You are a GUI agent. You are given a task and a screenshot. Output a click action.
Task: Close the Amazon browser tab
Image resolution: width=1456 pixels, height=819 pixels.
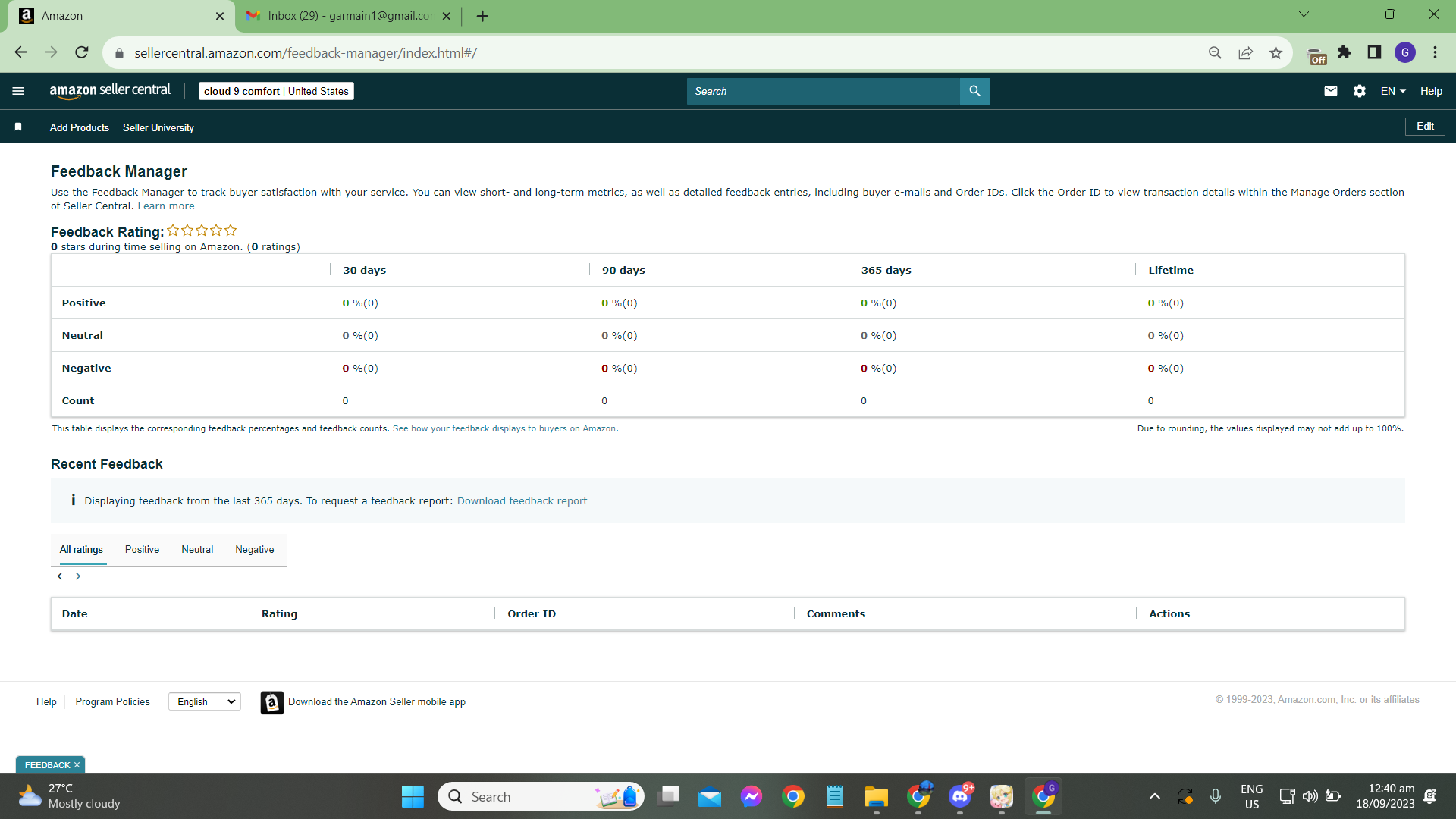coord(220,16)
